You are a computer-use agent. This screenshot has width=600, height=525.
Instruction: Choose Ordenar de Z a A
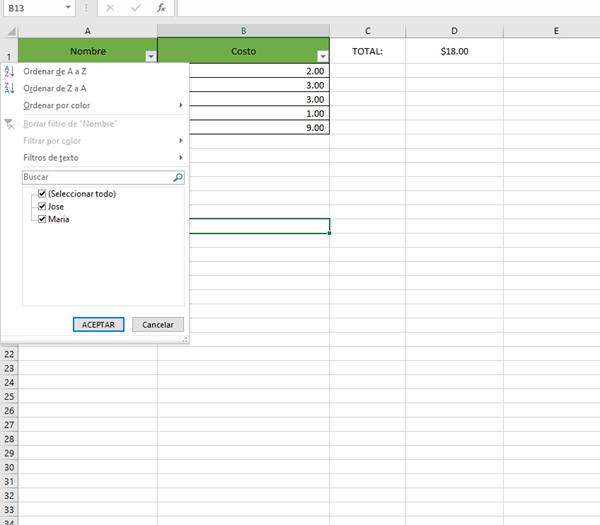pos(95,88)
